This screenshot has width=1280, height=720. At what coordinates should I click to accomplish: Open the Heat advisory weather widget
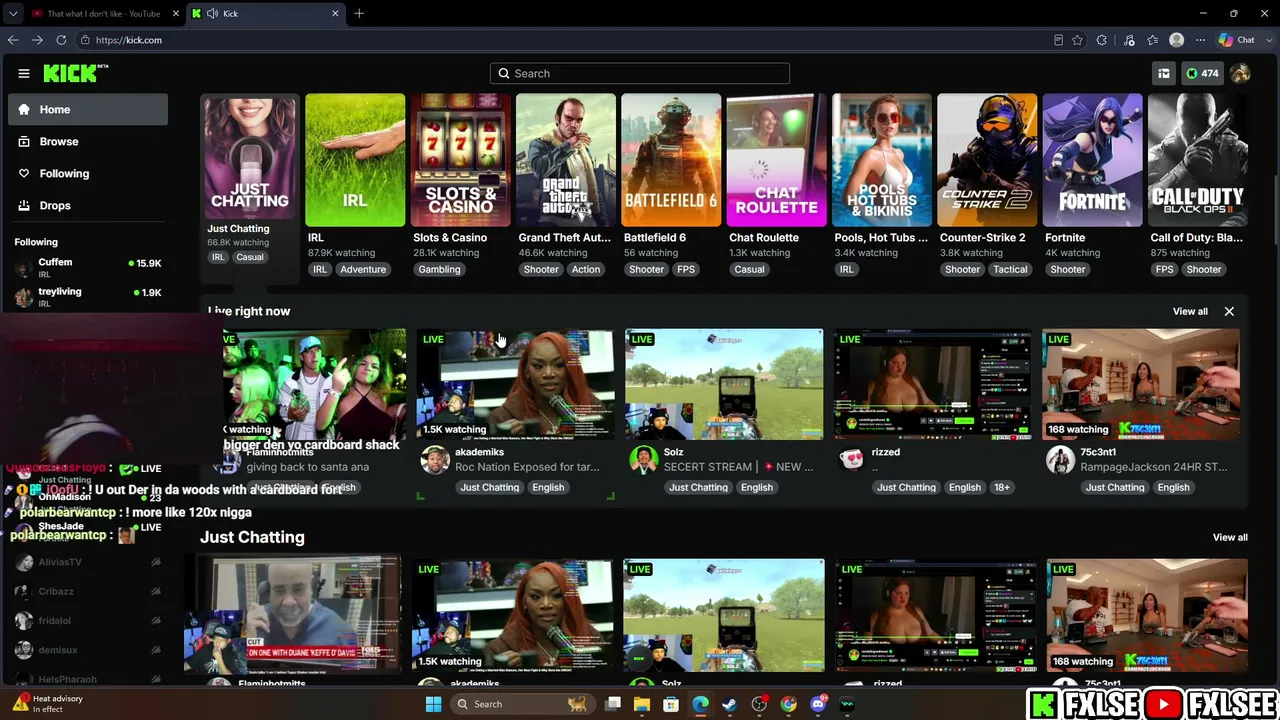[48, 704]
